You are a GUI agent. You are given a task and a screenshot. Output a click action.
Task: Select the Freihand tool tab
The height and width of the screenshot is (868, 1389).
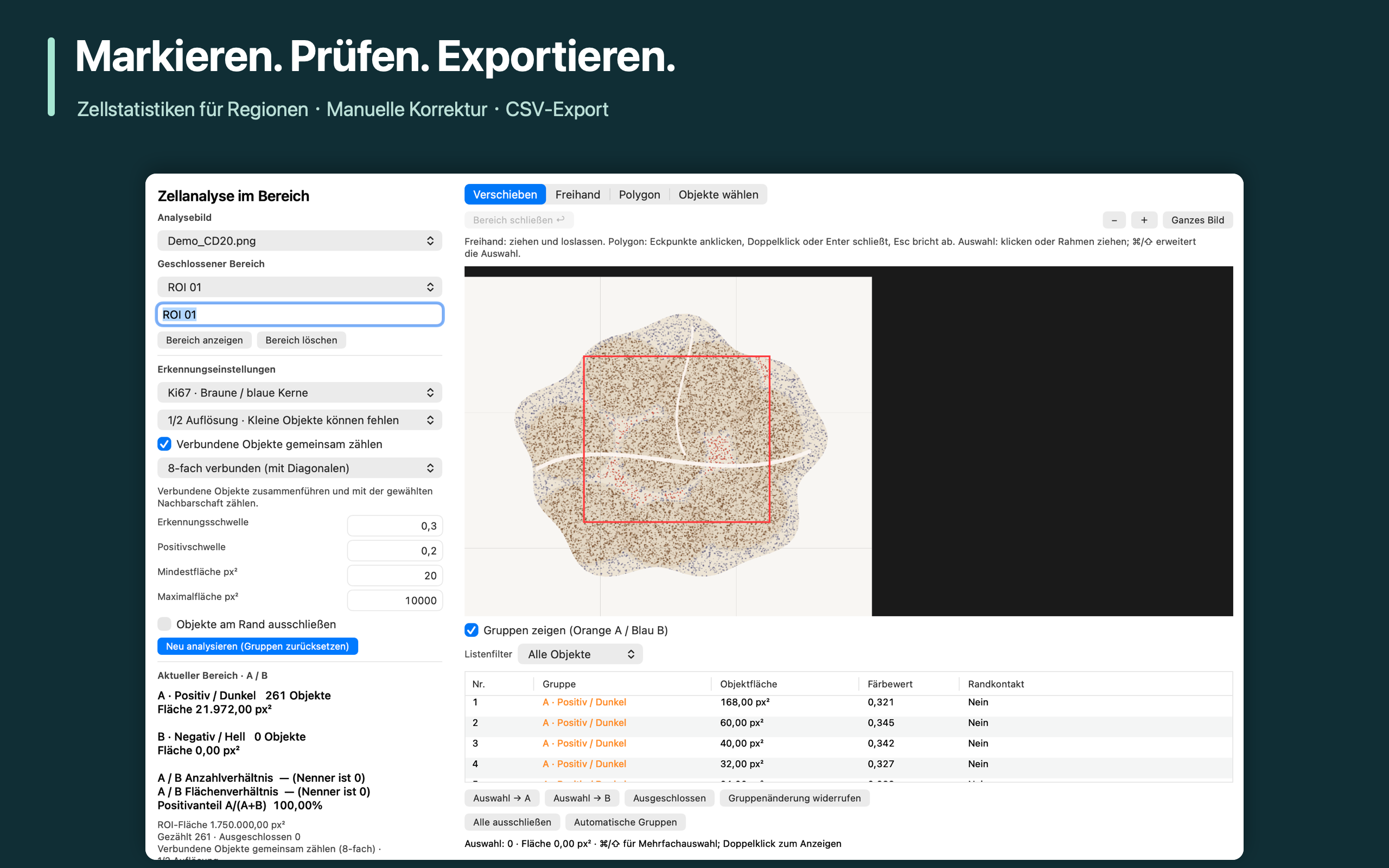(x=577, y=195)
